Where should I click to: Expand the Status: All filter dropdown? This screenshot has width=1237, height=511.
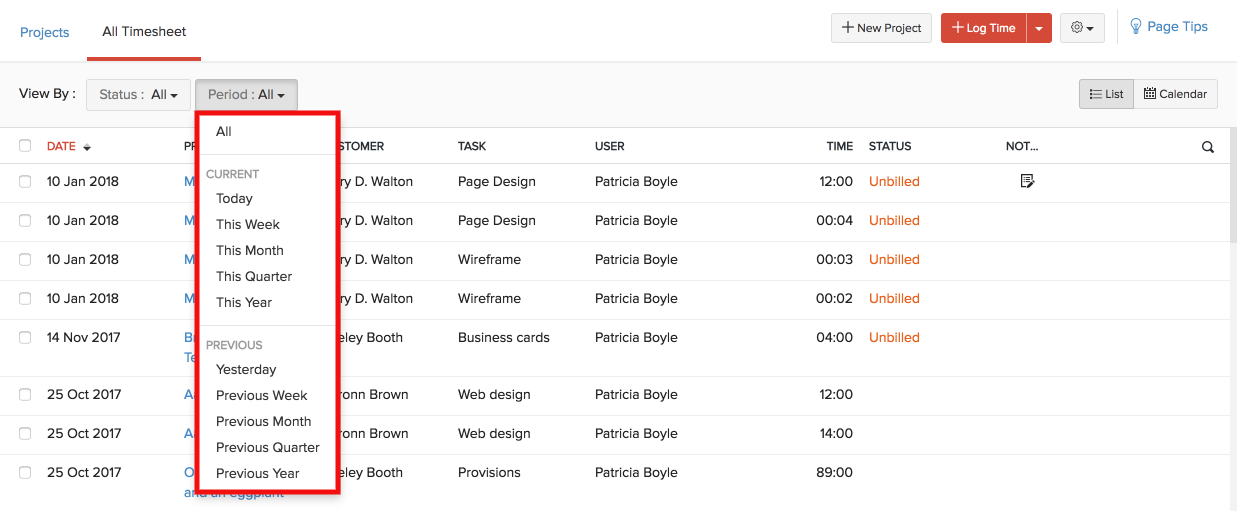pos(138,95)
